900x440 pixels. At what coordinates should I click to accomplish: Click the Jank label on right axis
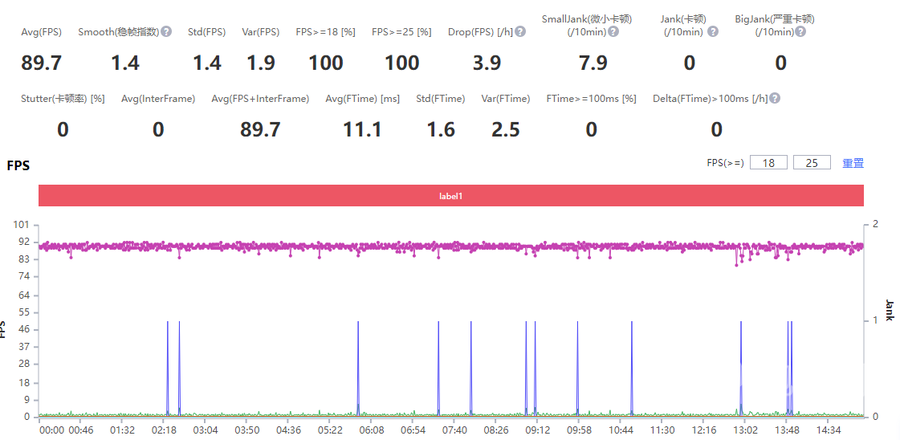889,308
